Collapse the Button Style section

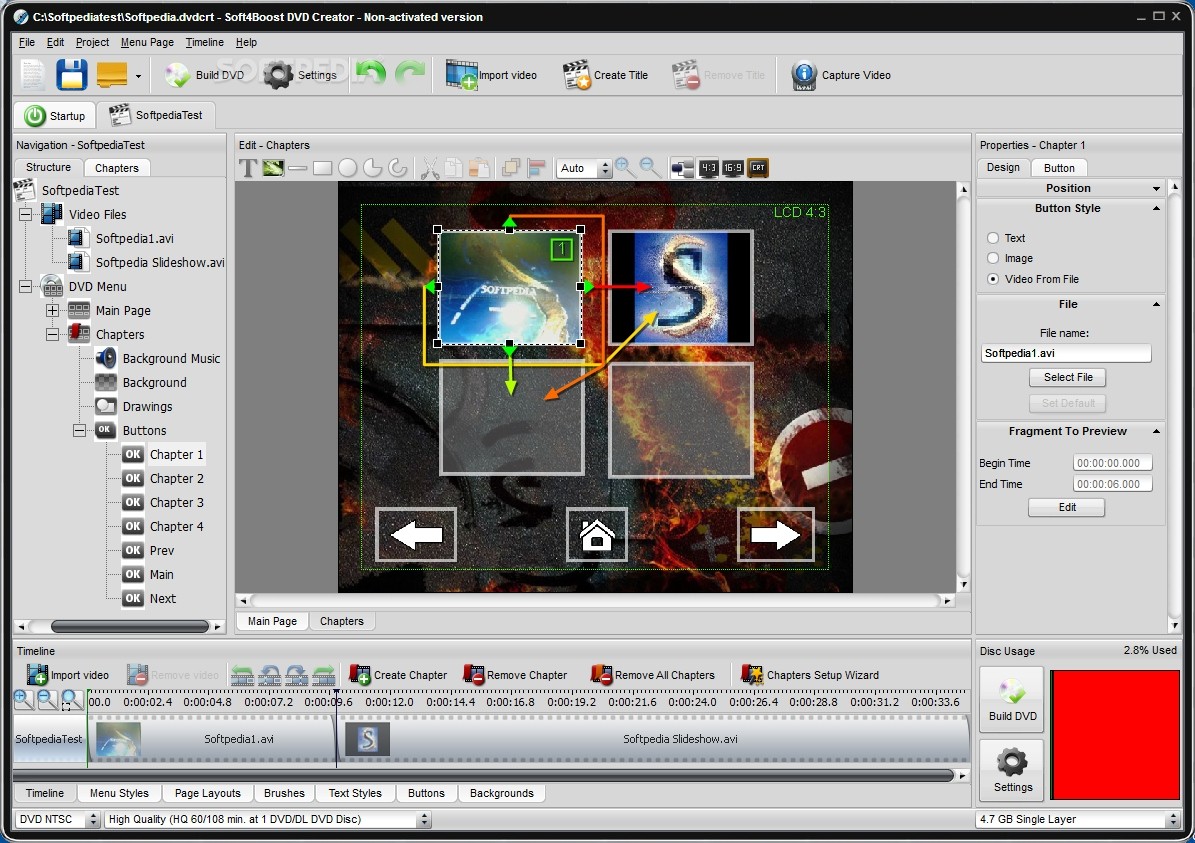[x=1156, y=208]
